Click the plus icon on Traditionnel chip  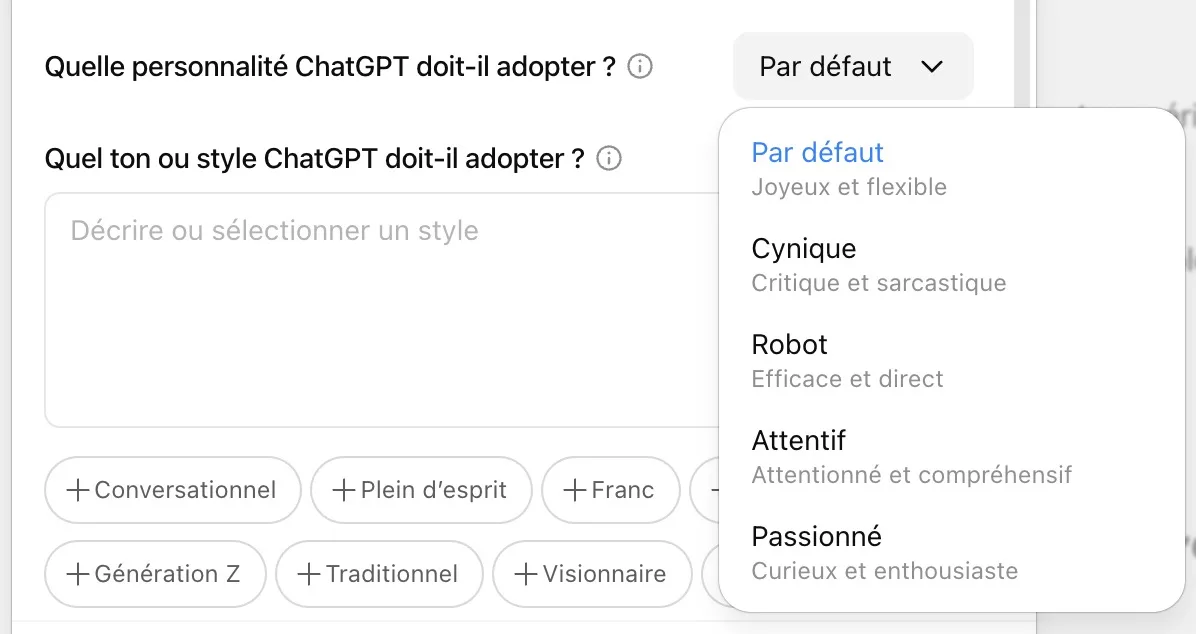pos(310,574)
